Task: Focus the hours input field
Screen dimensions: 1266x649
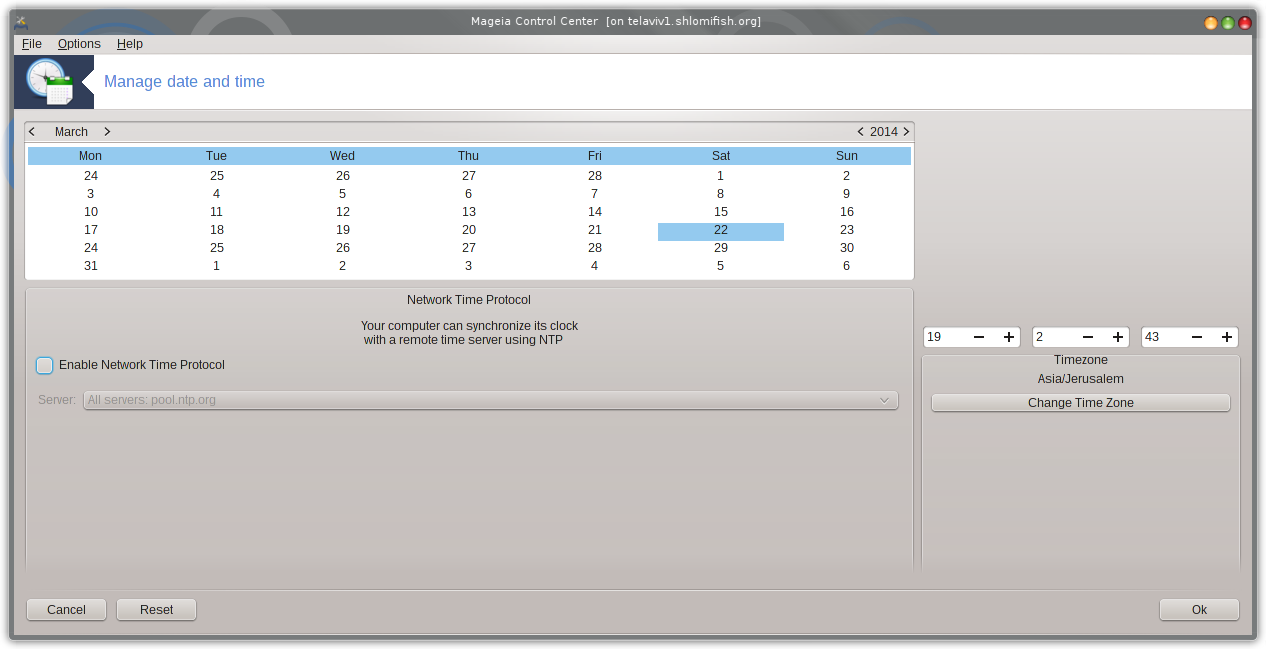Action: point(945,337)
